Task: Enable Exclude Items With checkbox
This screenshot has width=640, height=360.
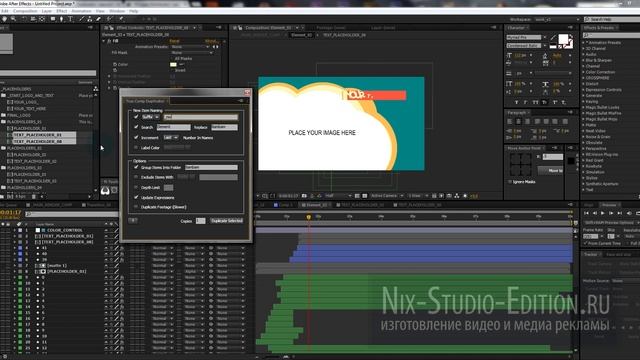Action: [x=136, y=177]
